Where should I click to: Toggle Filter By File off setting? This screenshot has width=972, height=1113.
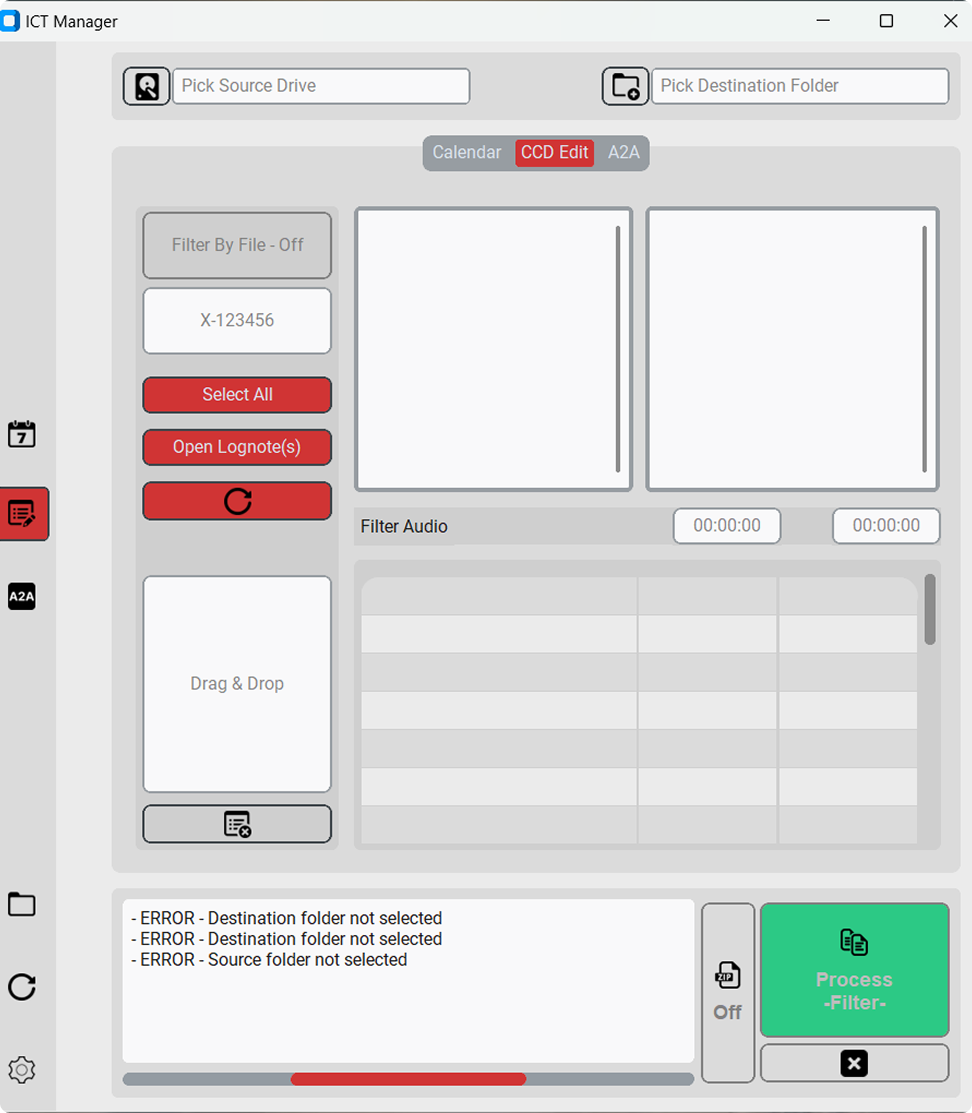237,245
